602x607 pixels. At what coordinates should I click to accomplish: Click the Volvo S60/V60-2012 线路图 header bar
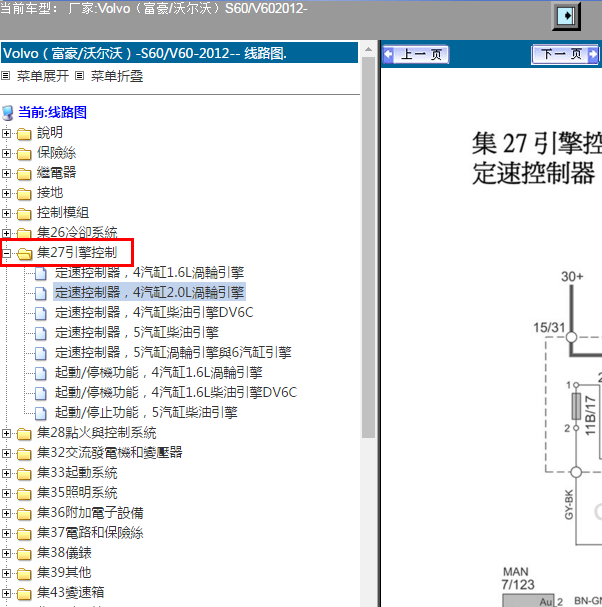tap(180, 53)
